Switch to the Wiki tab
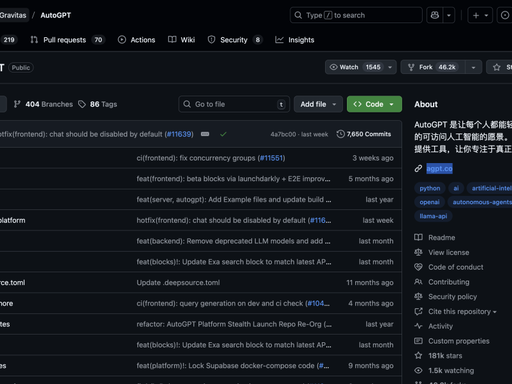 click(x=182, y=40)
